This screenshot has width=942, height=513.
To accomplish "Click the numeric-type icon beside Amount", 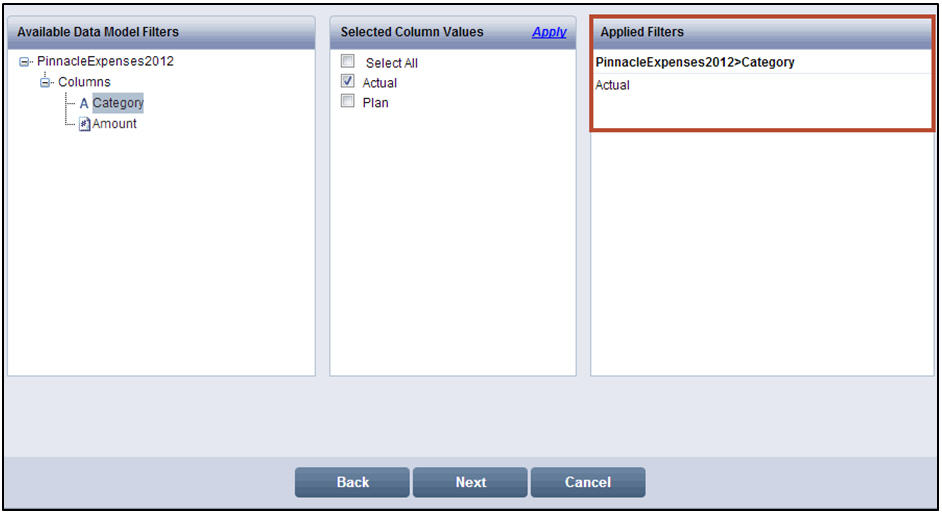I will [85, 124].
